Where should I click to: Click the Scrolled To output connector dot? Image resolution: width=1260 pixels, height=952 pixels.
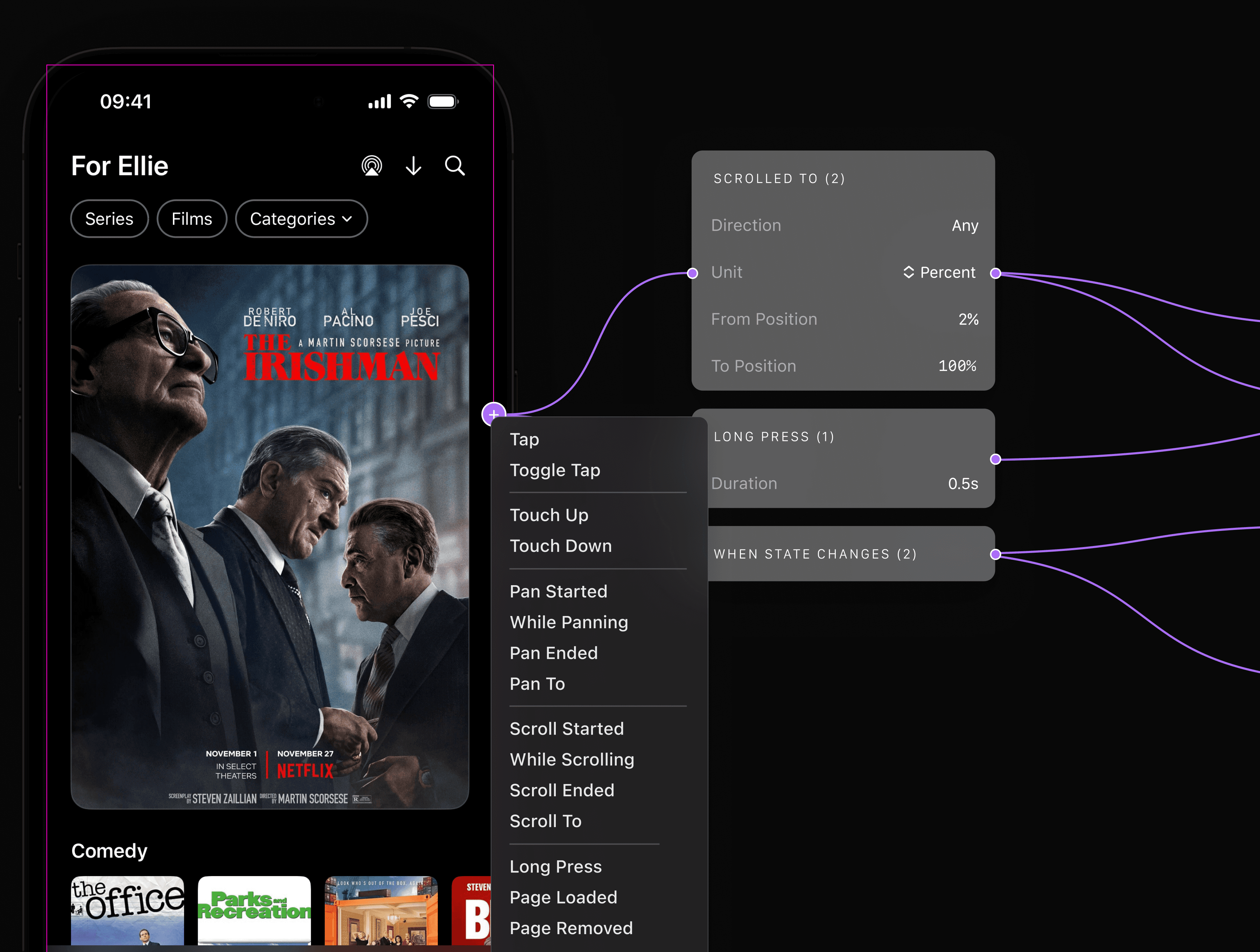(x=995, y=273)
